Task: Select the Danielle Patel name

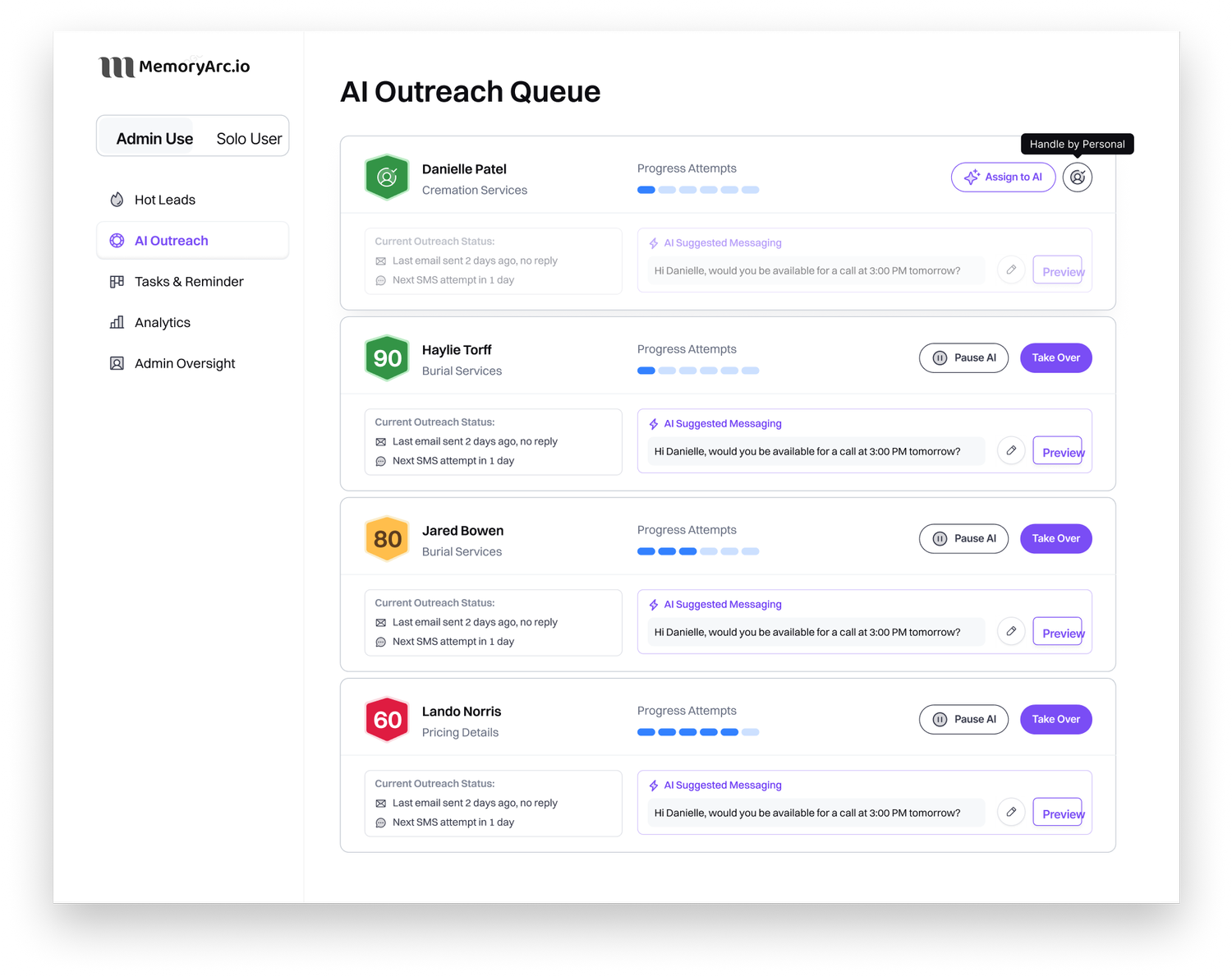Action: (x=464, y=169)
